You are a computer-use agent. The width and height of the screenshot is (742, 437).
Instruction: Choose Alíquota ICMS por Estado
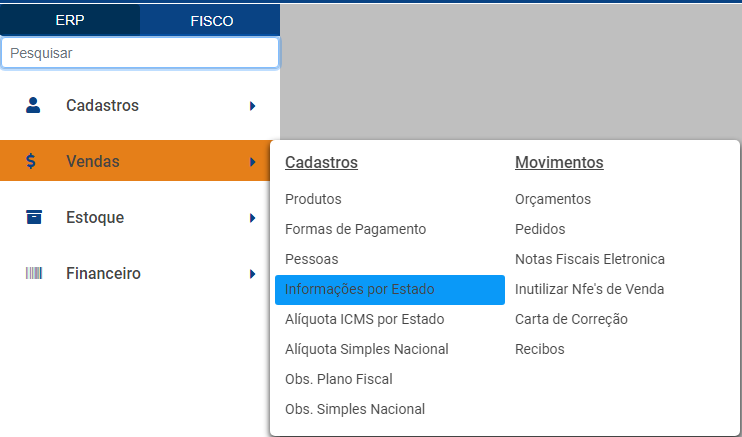364,319
